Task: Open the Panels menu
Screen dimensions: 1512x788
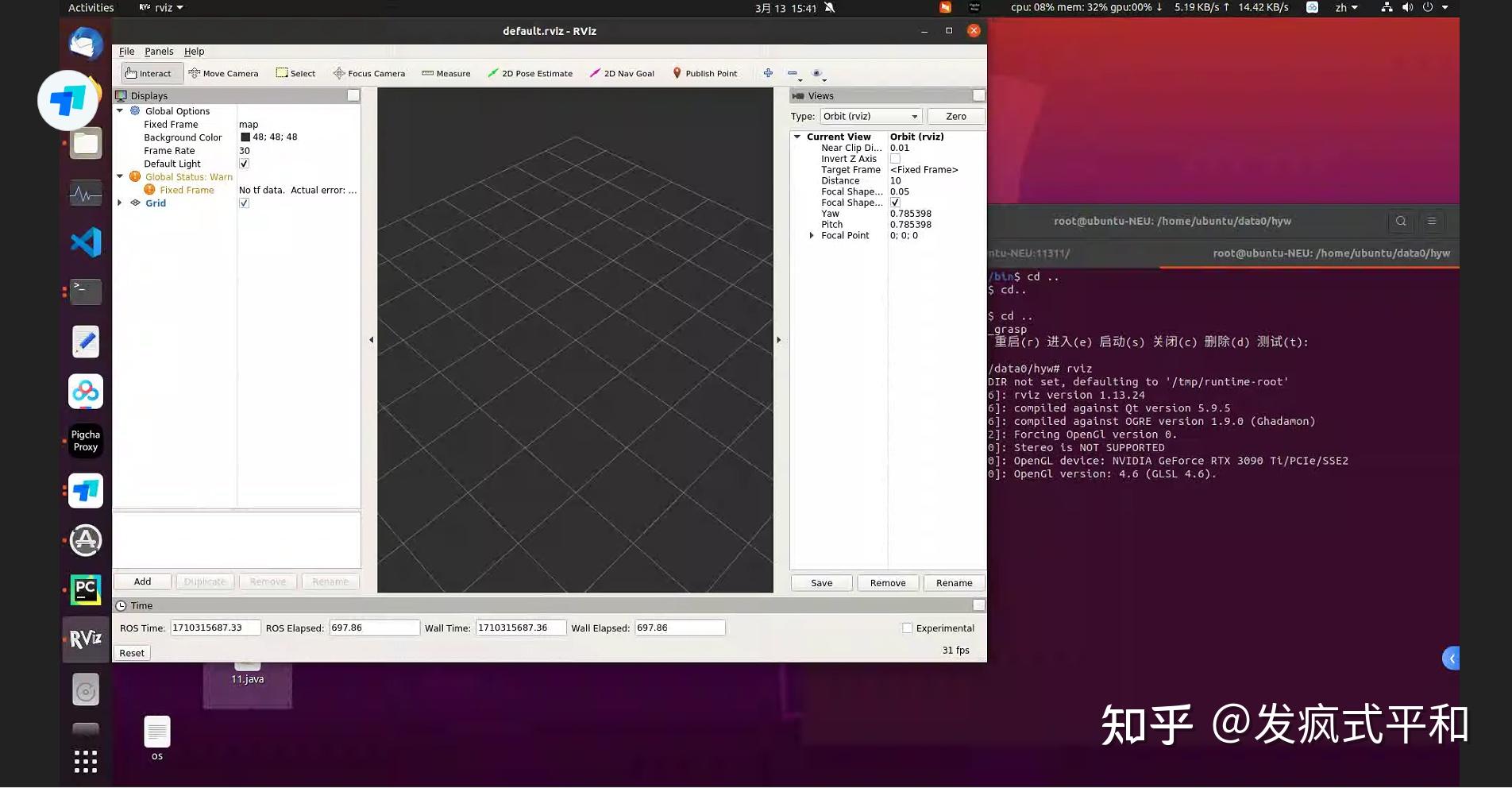Action: point(159,51)
